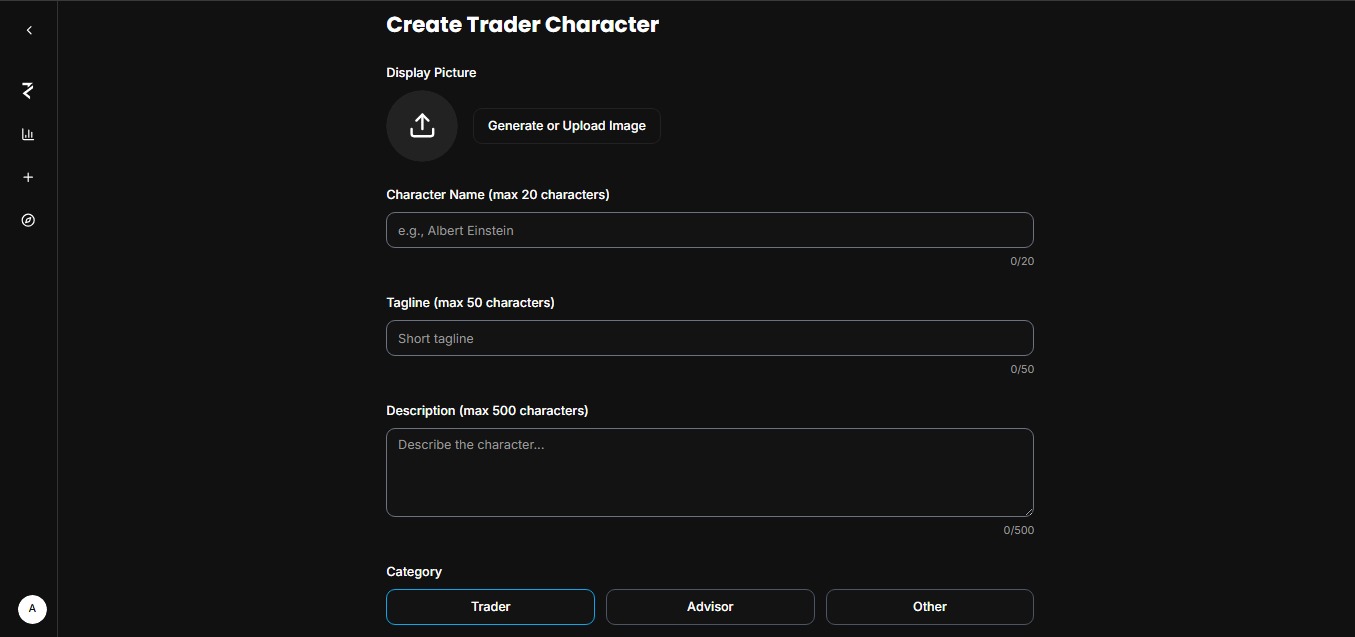
Task: Select the Advisor category
Action: coord(709,606)
